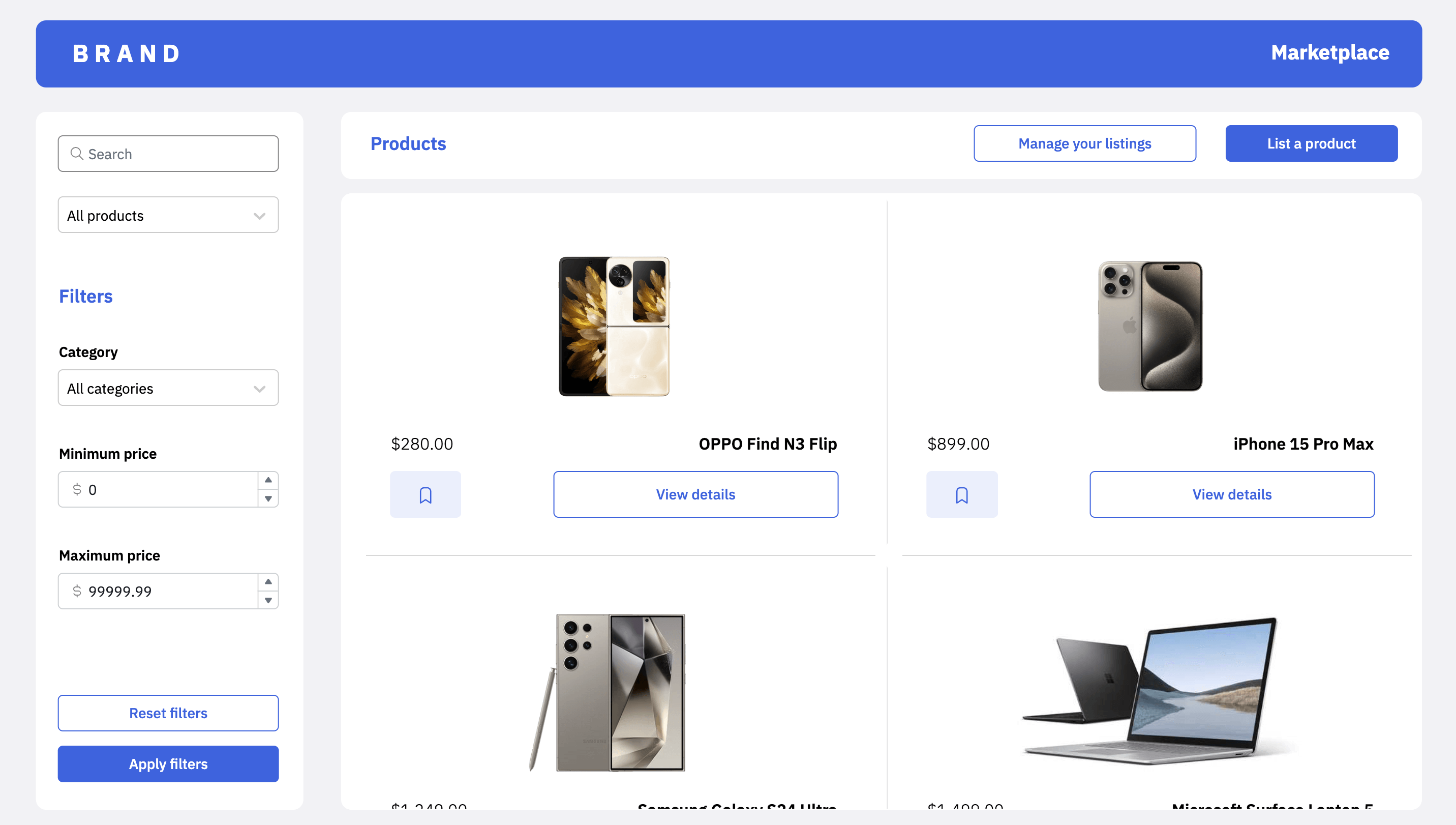Open the All products dropdown
This screenshot has height=825, width=1456.
click(x=168, y=215)
